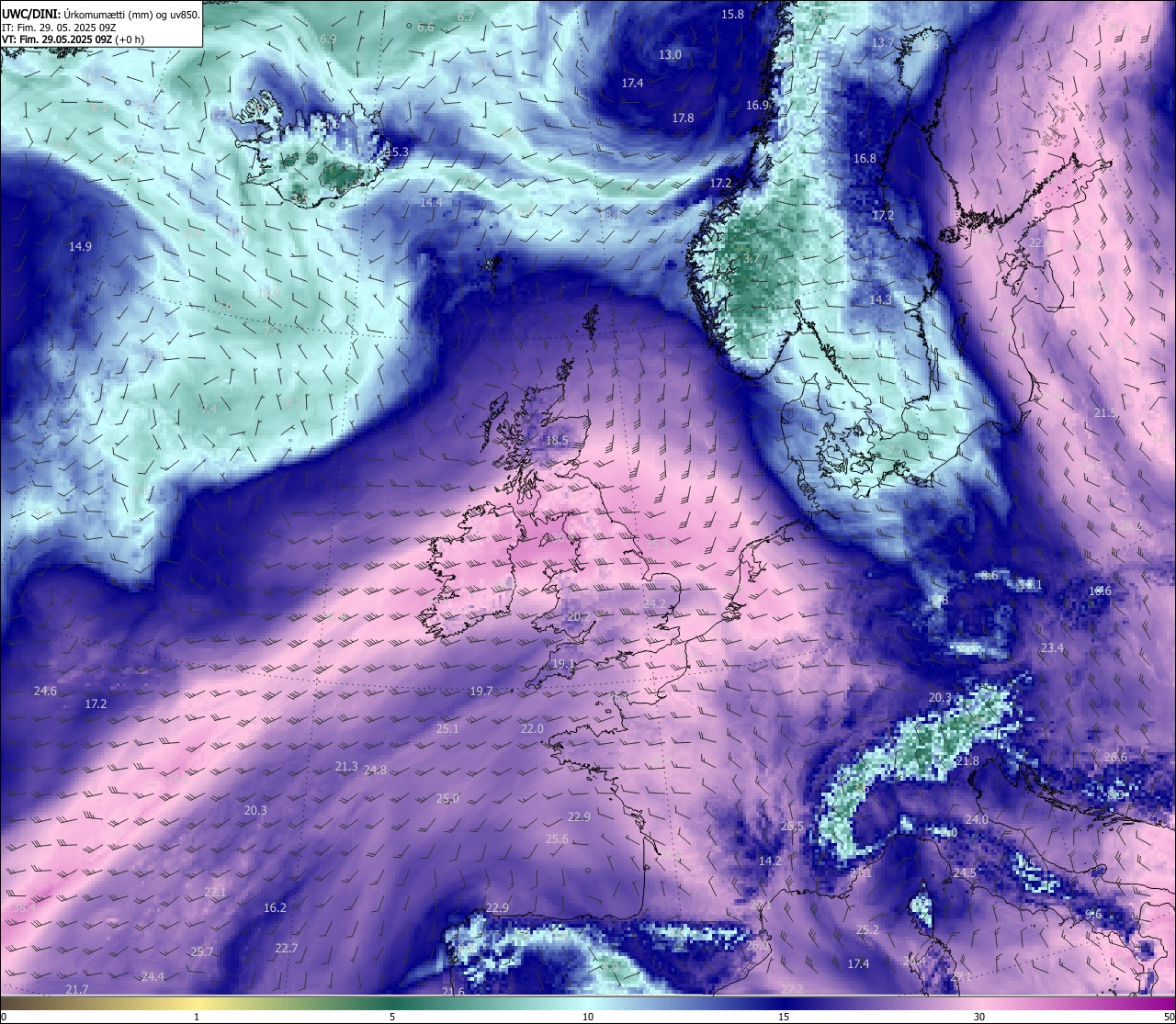The height and width of the screenshot is (1024, 1176).
Task: Click the 13.0 value in the cyclone
Action: coord(670,55)
